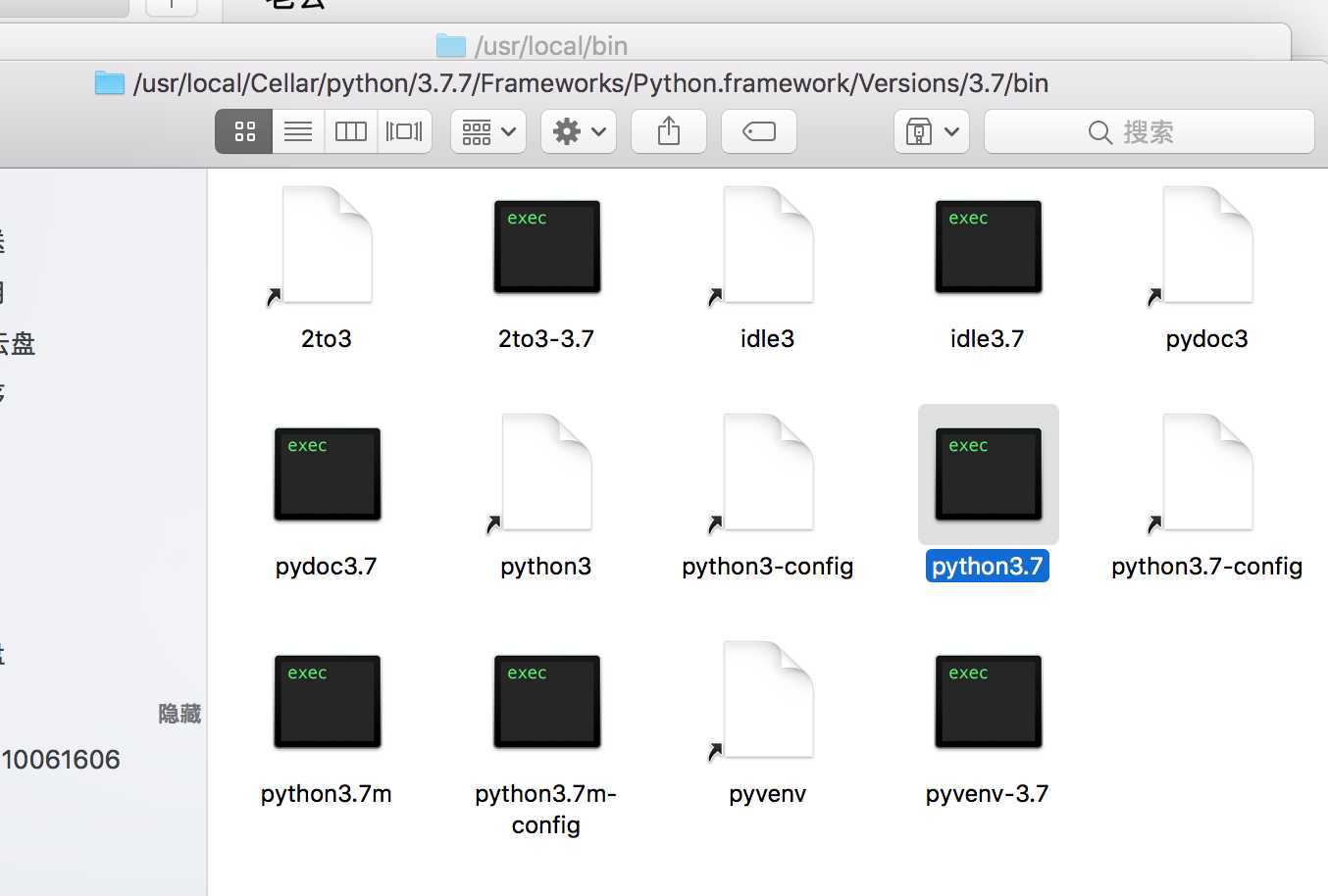Click the 10061606 sidebar item
The image size is (1328, 896).
61,760
